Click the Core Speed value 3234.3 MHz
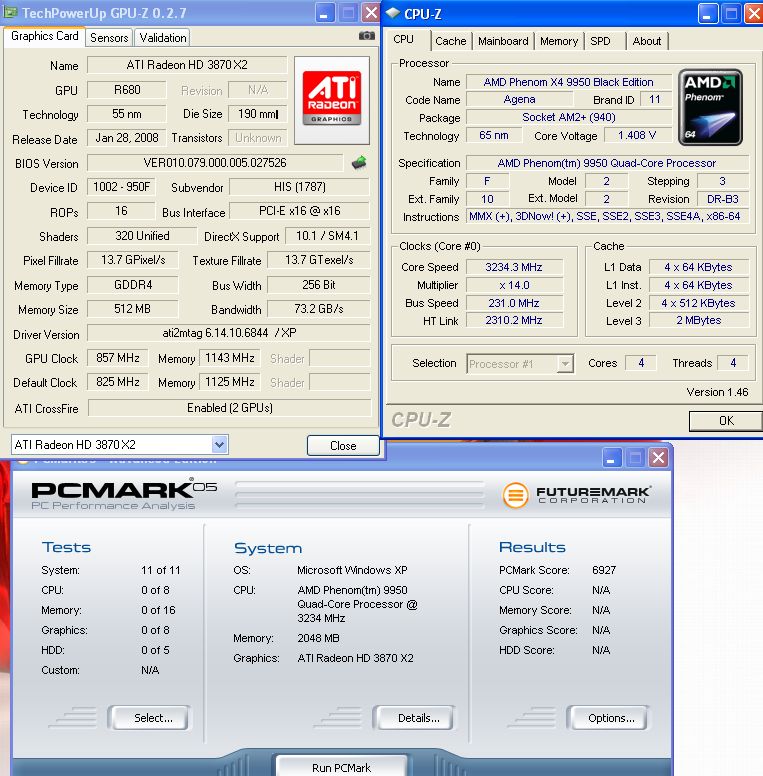 coord(514,267)
